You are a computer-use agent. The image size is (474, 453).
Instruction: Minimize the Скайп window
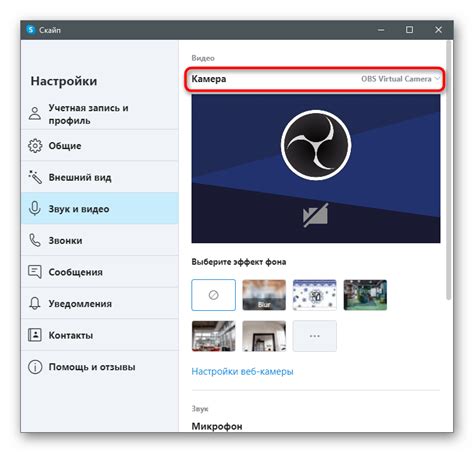click(x=381, y=30)
